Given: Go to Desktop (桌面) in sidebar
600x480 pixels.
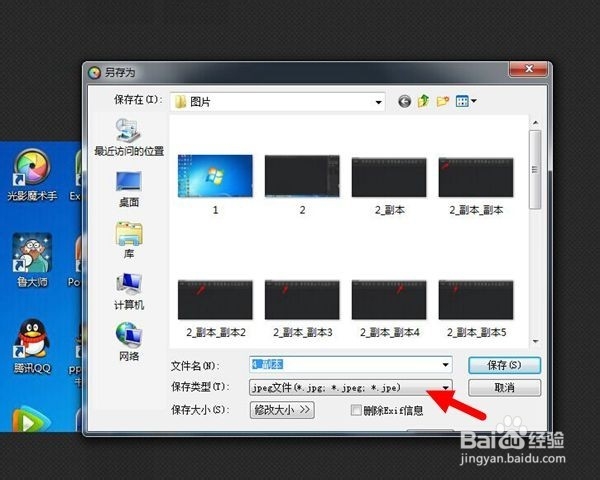Looking at the screenshot, I should point(129,189).
